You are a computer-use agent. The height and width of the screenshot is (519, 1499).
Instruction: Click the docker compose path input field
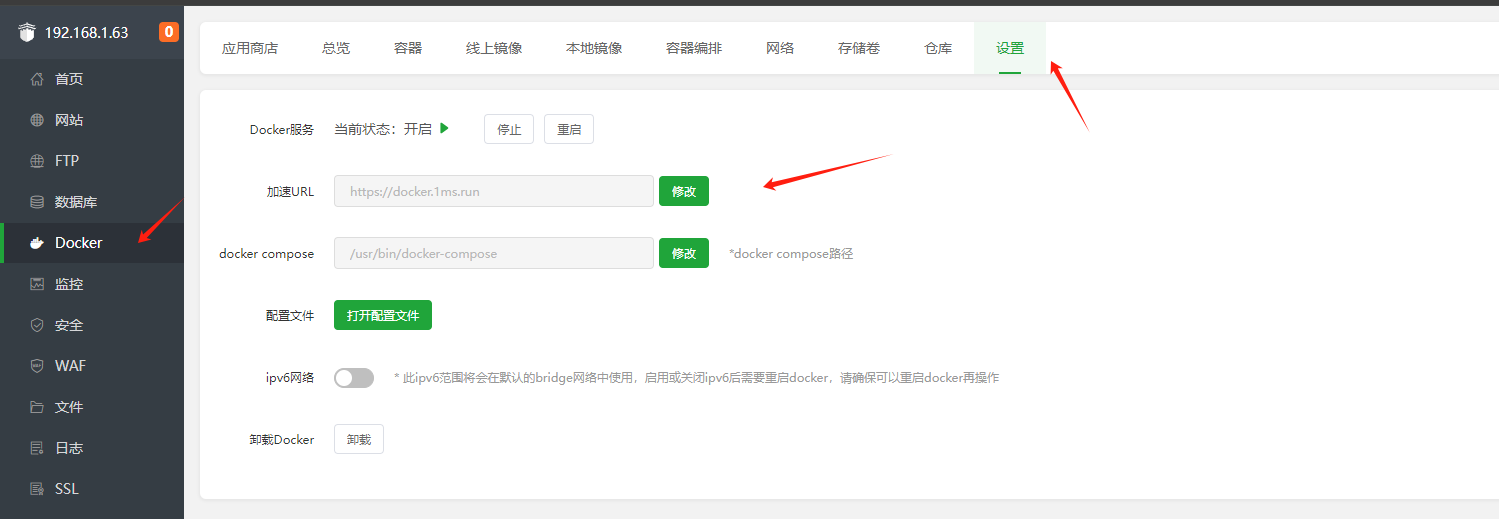pyautogui.click(x=494, y=253)
